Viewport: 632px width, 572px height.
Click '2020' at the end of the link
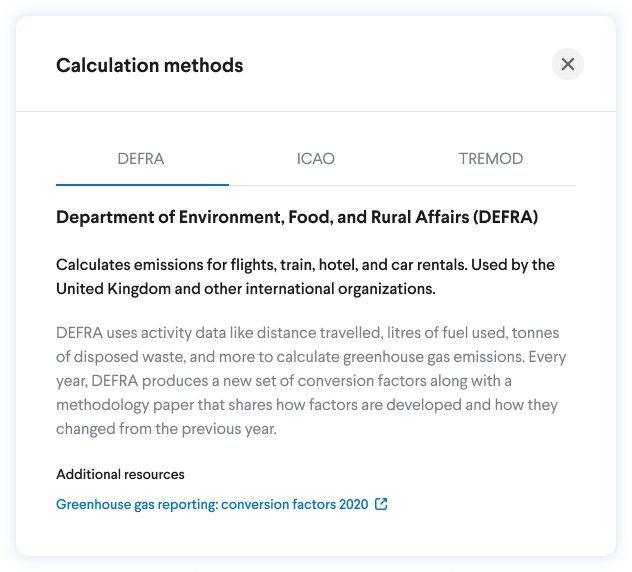[x=353, y=504]
